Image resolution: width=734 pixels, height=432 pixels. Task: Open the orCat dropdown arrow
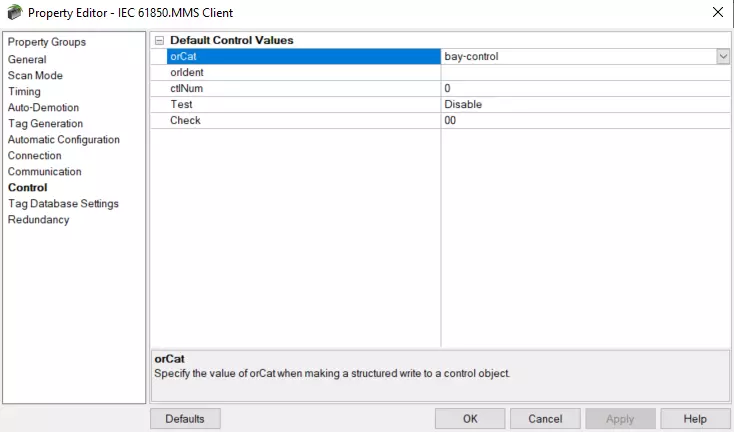[723, 57]
